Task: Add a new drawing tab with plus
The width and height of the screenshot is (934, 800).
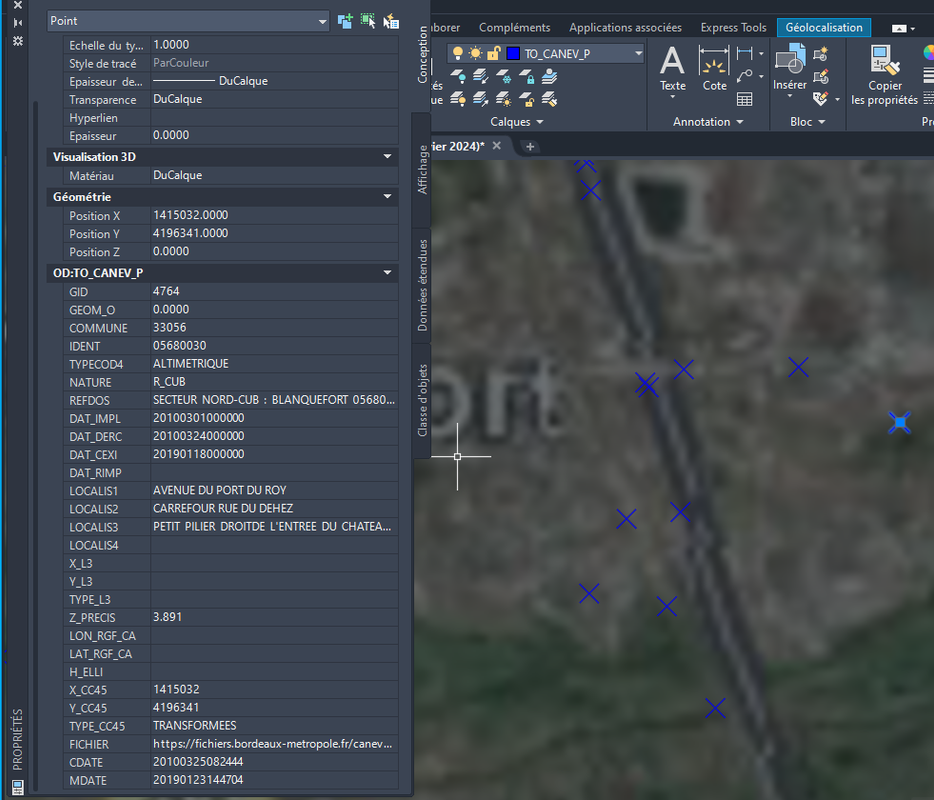Action: coord(530,147)
